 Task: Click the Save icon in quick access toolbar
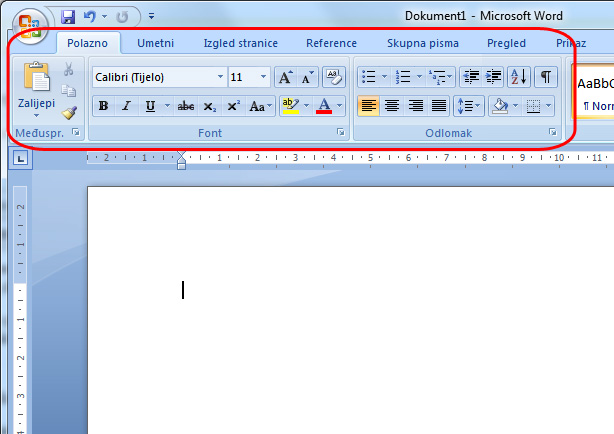(68, 17)
